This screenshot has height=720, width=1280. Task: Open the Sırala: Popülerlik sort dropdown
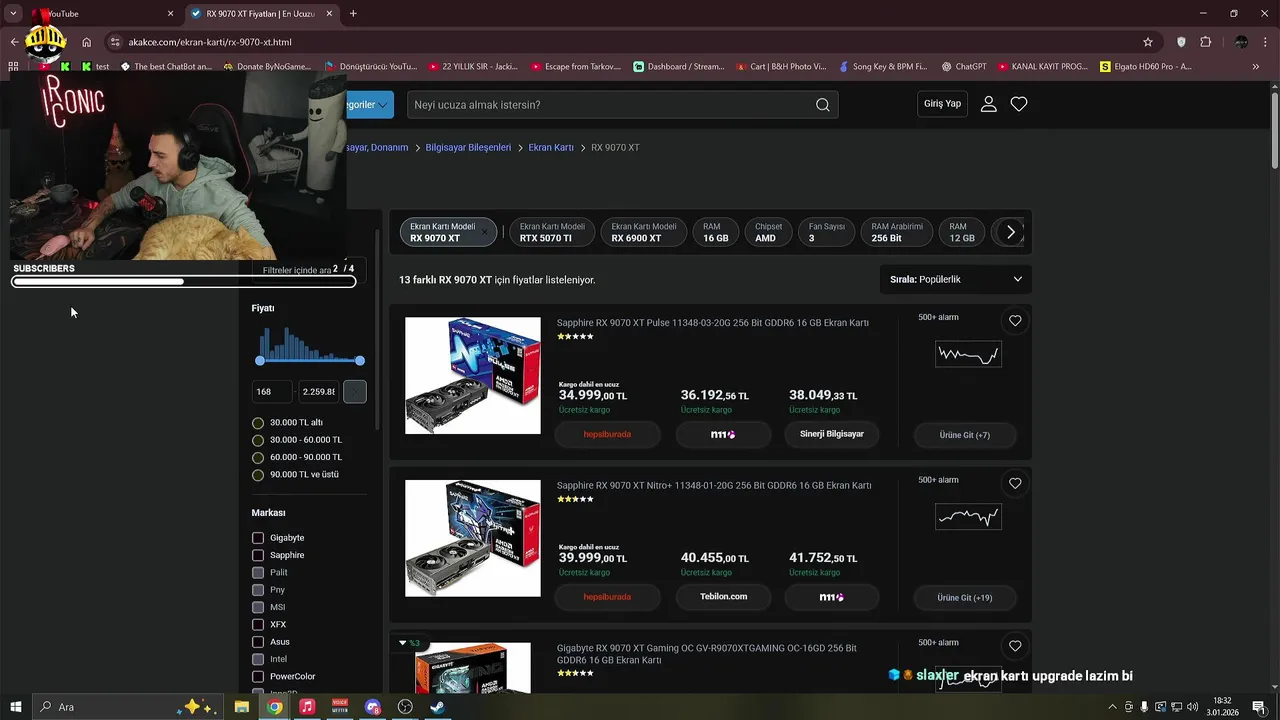click(x=955, y=280)
